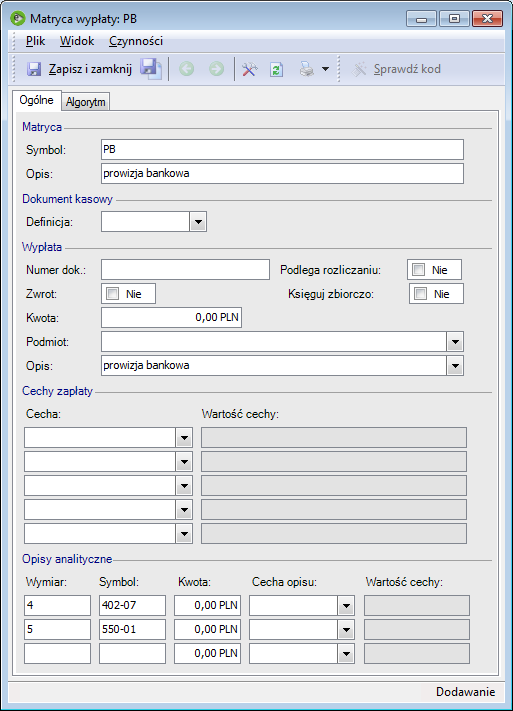This screenshot has width=513, height=711.
Task: Open the first Cecha dropdown
Action: click(184, 438)
